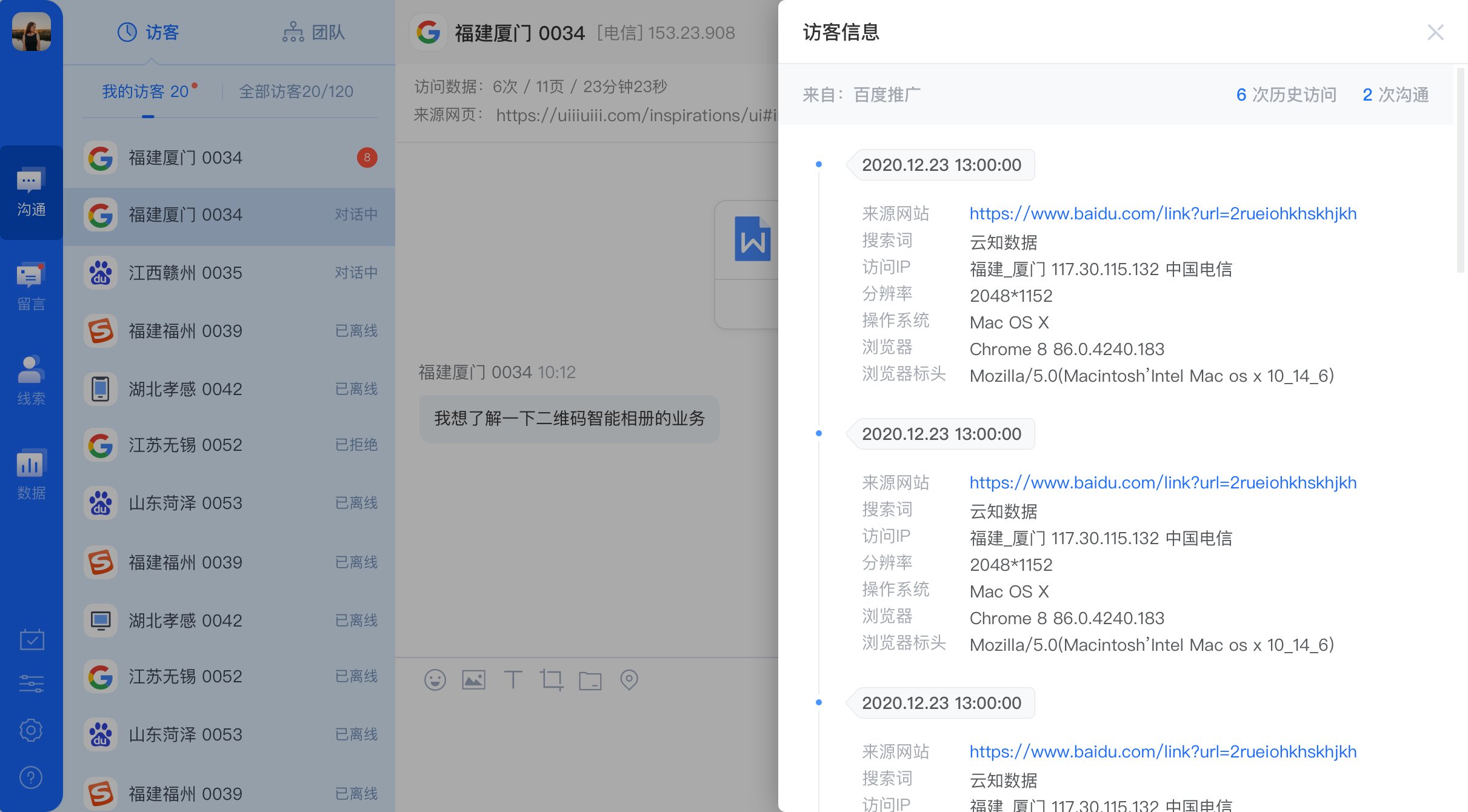Click Google icon of 江苏无锡 0052 已离线 row
This screenshot has width=1468, height=812.
click(x=101, y=677)
